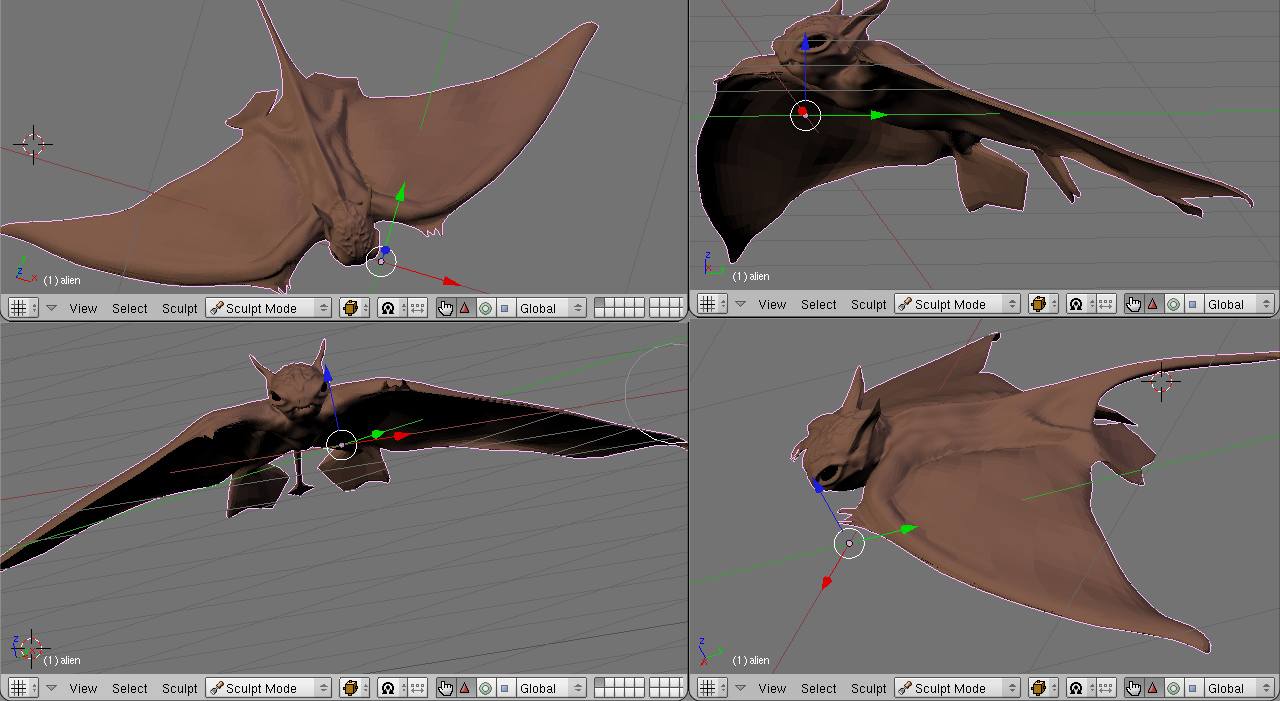
Task: Open window type selector in top-left viewport
Action: 22,308
